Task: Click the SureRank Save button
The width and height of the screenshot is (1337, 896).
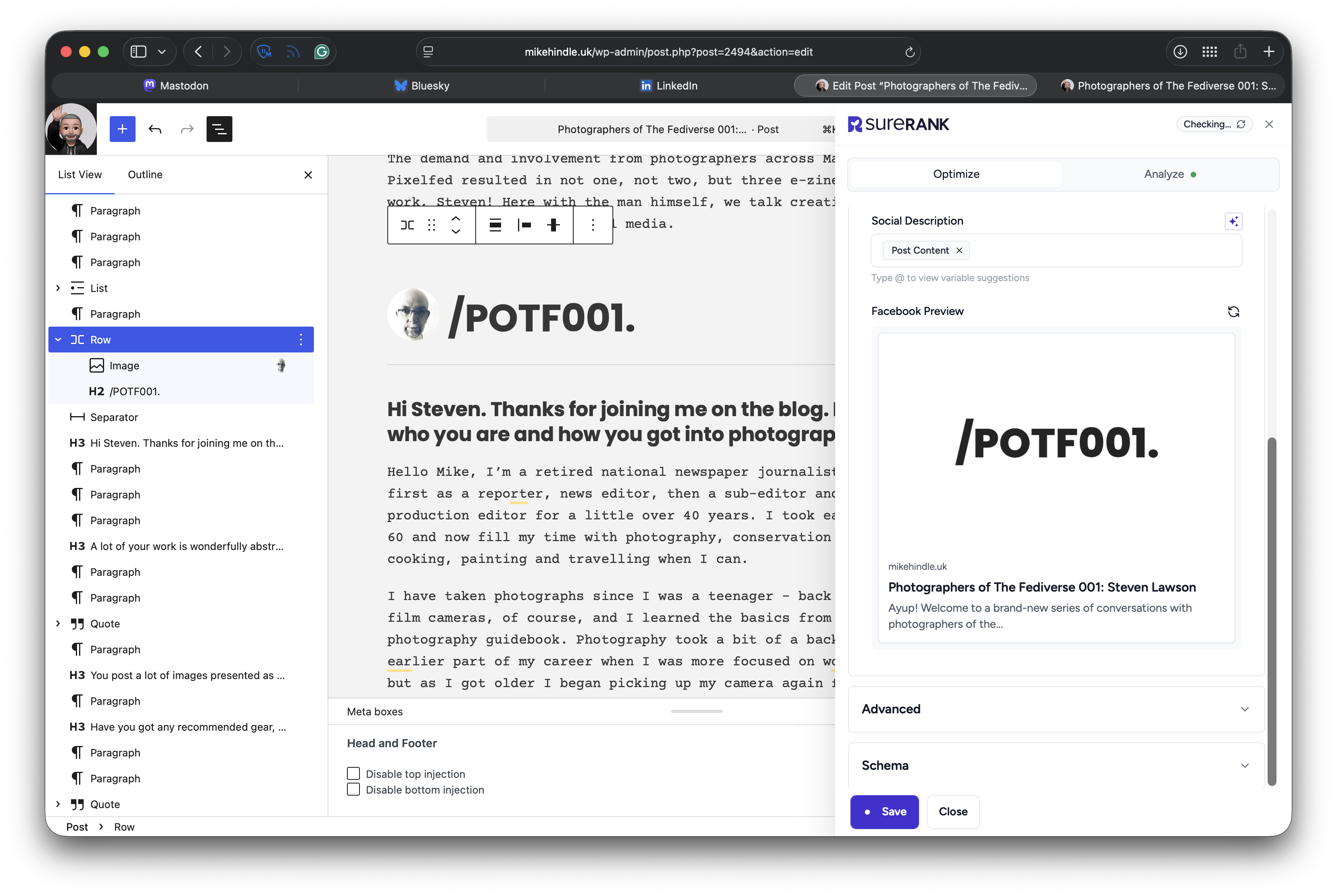Action: tap(884, 811)
